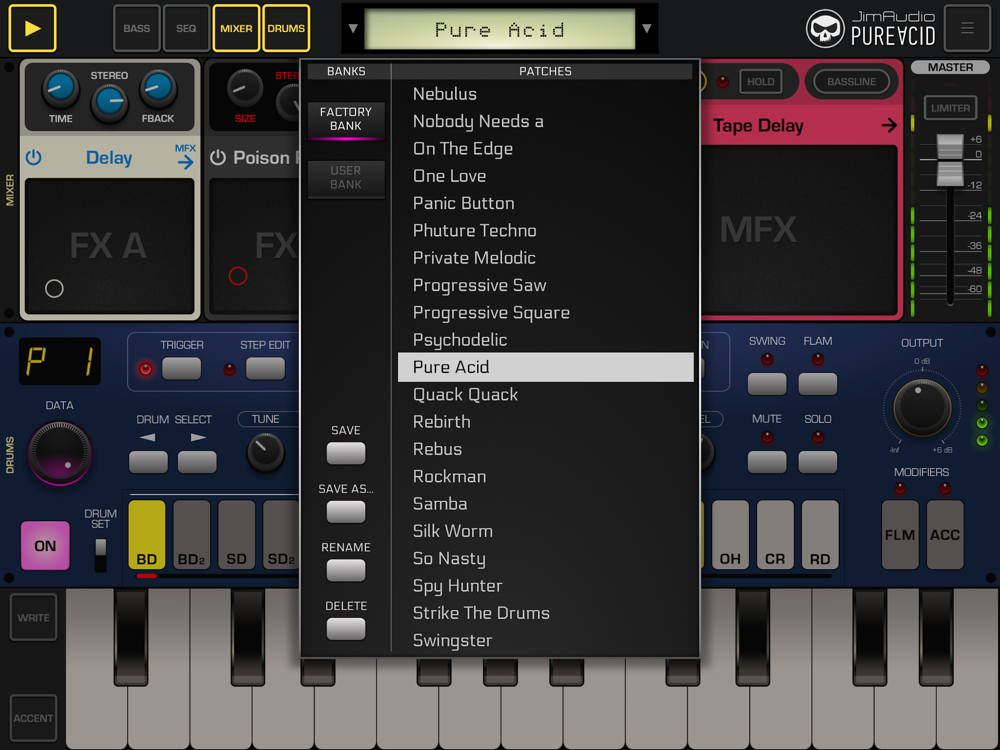This screenshot has width=1000, height=750.
Task: Toggle the pink drums ON button
Action: tap(45, 545)
